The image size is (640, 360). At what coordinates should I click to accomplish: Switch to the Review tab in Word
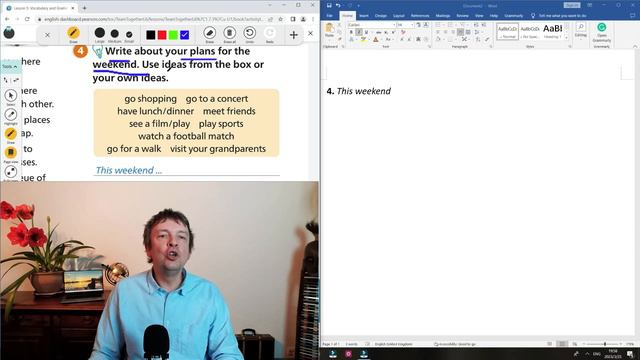(x=462, y=16)
